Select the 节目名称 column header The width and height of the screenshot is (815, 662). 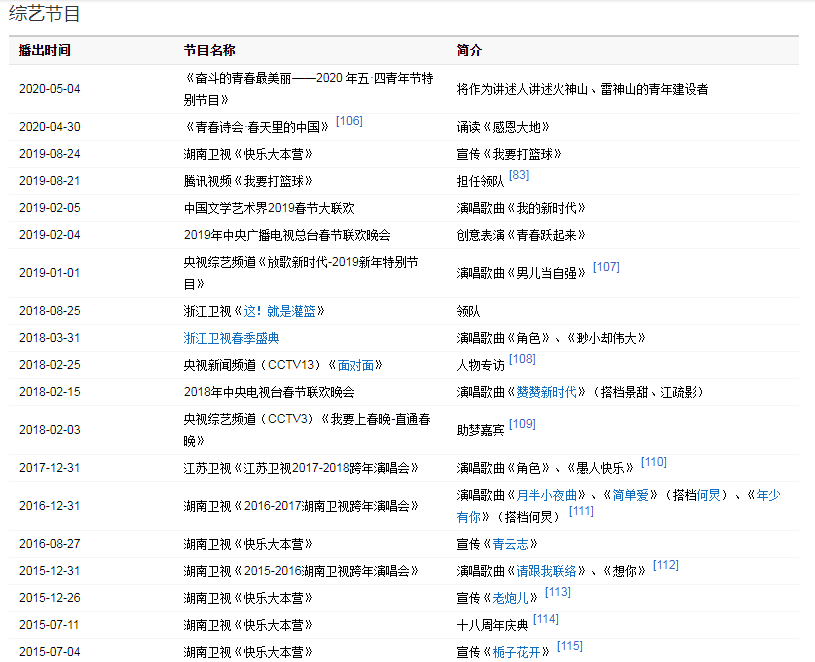pyautogui.click(x=210, y=50)
